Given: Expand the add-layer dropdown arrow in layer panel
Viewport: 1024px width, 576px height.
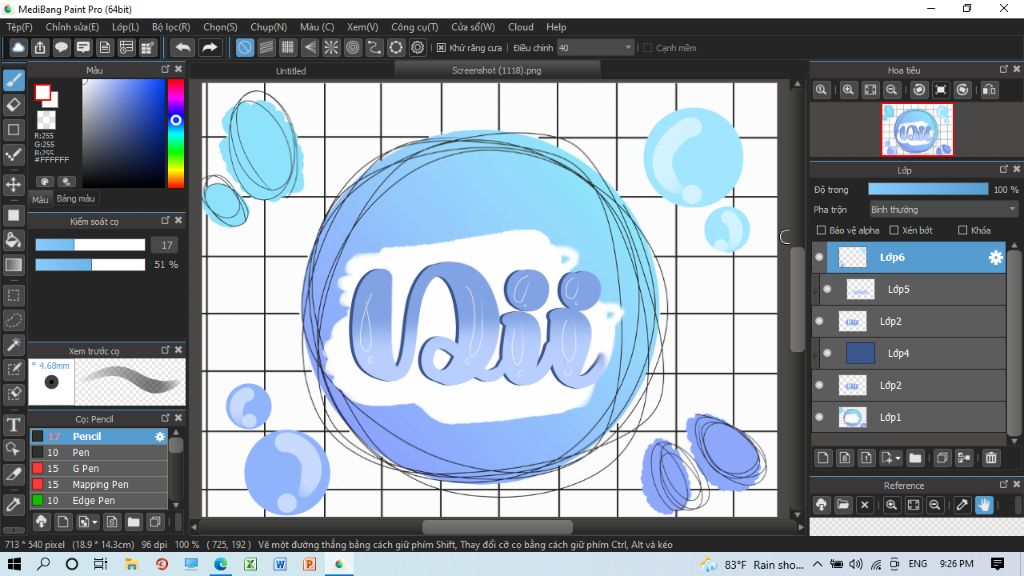Looking at the screenshot, I should pos(899,458).
